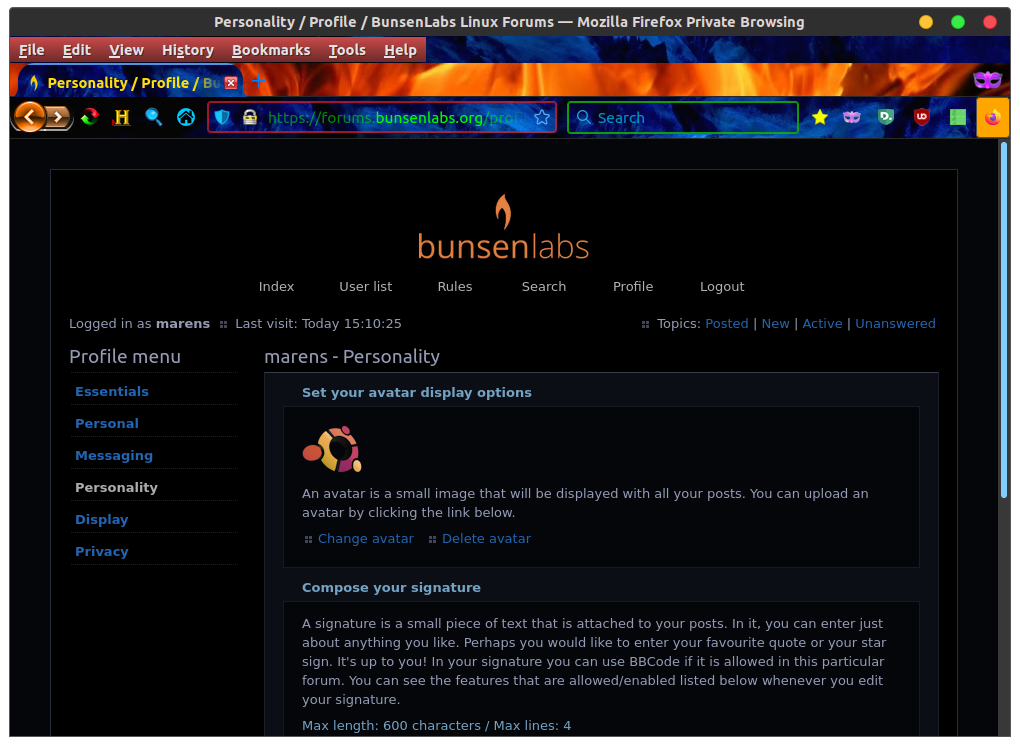Click the 'Compose your signature' heading
The height and width of the screenshot is (746, 1020).
(391, 588)
